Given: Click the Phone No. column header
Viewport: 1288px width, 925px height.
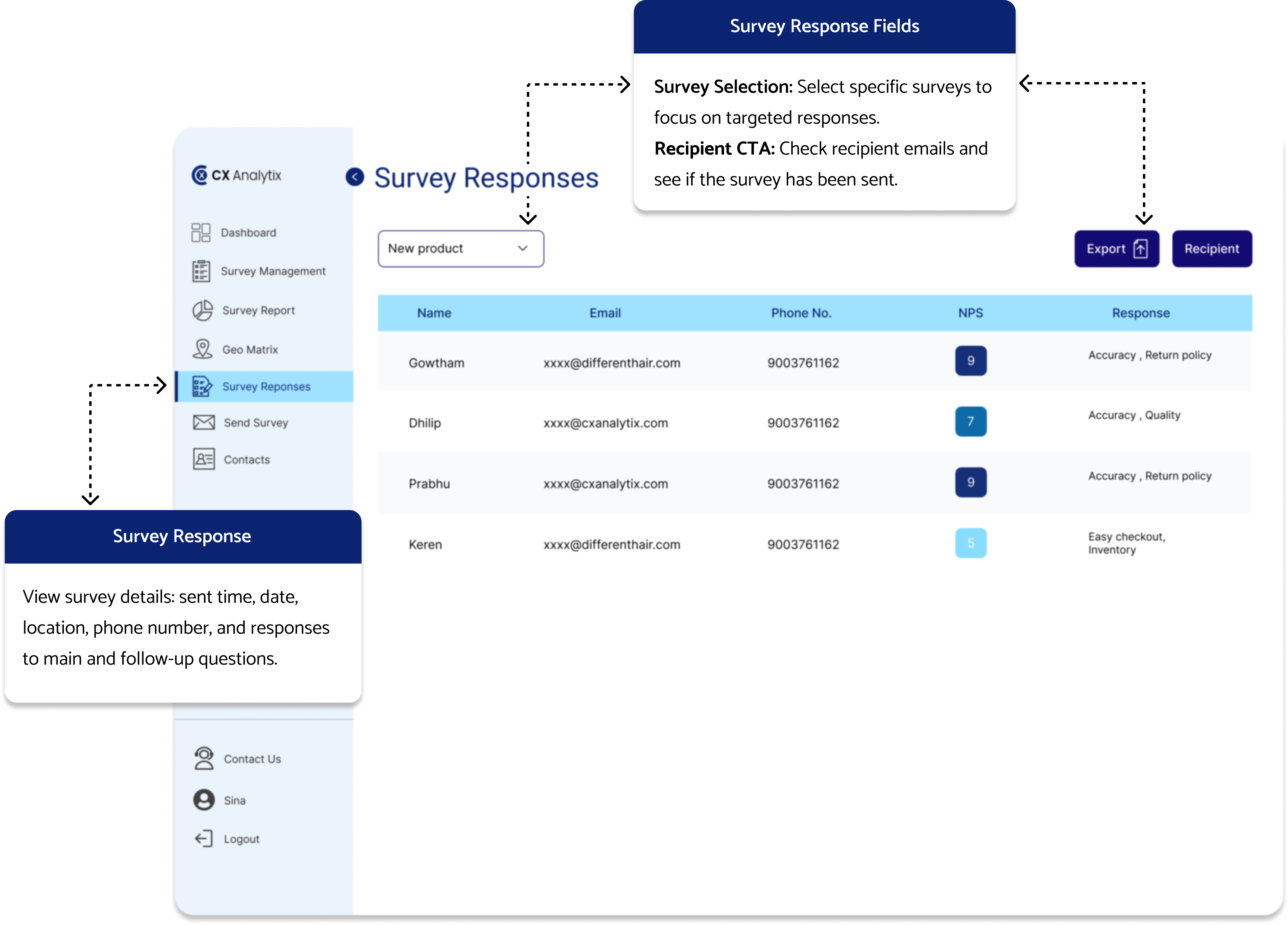Looking at the screenshot, I should click(x=801, y=313).
